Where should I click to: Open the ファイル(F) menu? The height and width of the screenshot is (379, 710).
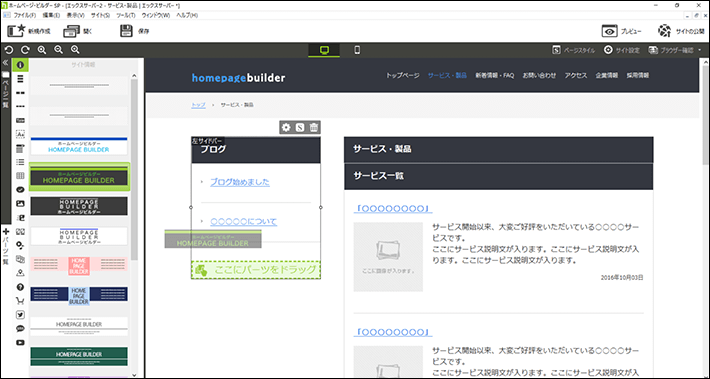[x=24, y=15]
